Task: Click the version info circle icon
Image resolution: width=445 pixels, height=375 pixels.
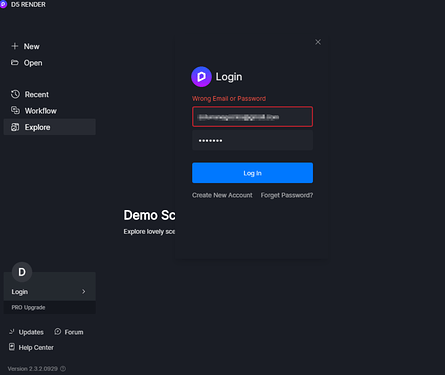Action: point(63,369)
